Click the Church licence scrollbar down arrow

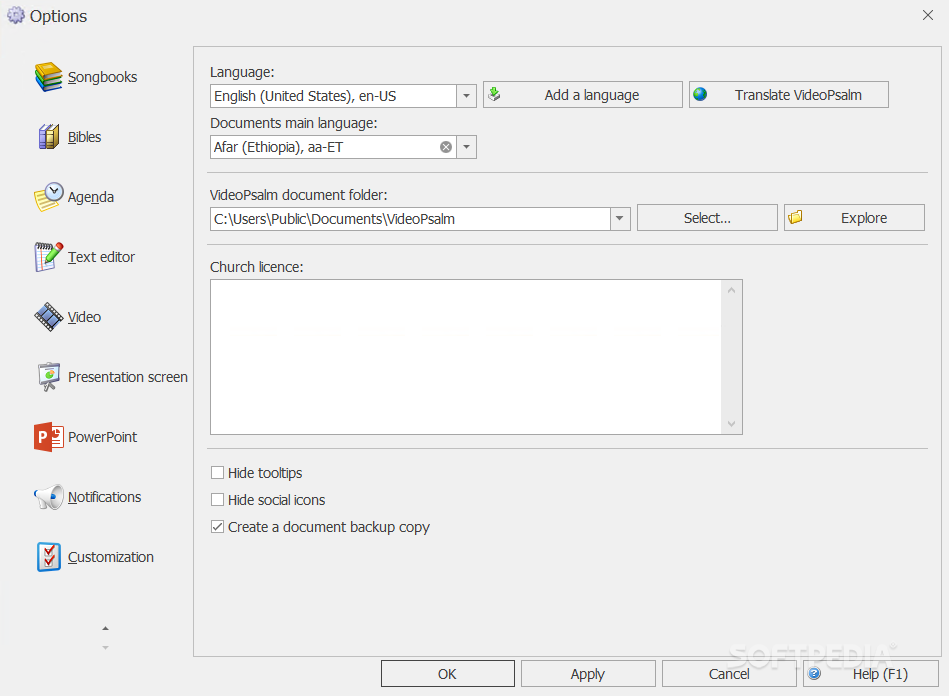(732, 424)
